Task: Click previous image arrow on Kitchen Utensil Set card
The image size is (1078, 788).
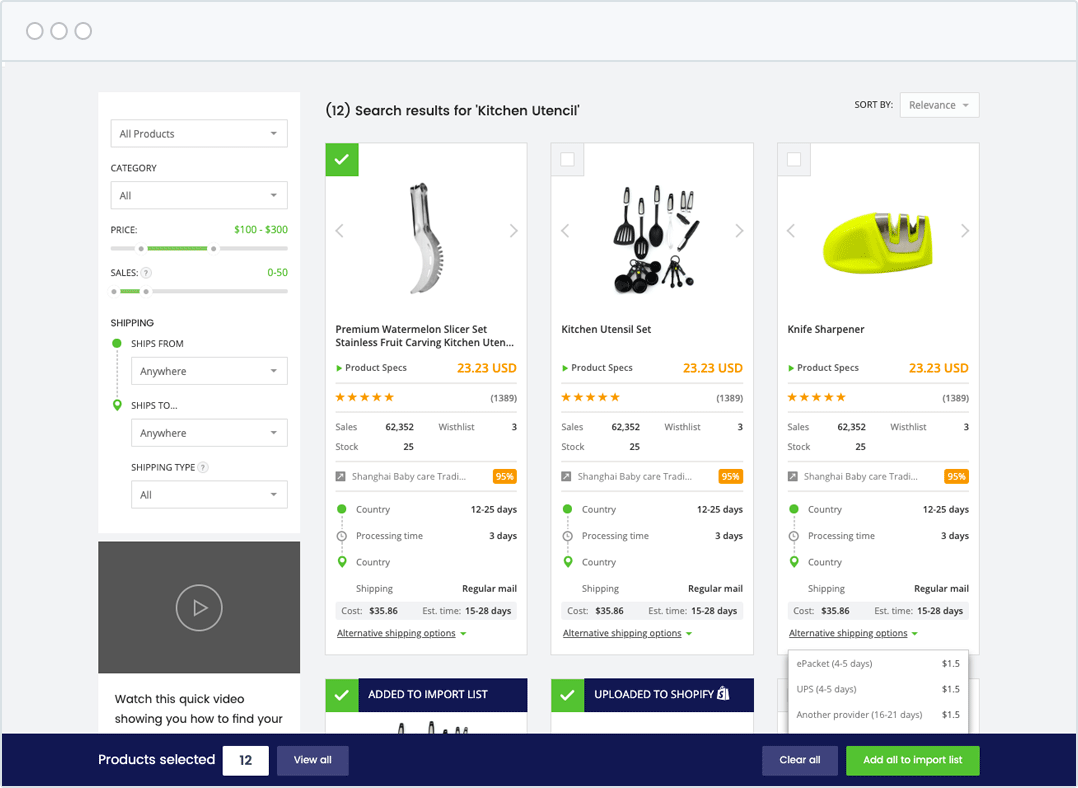Action: pos(565,231)
